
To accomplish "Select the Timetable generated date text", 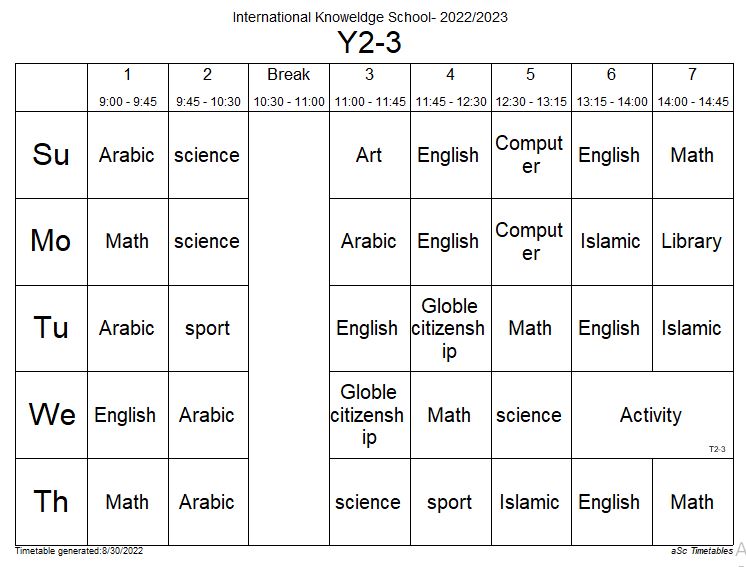I will [79, 551].
